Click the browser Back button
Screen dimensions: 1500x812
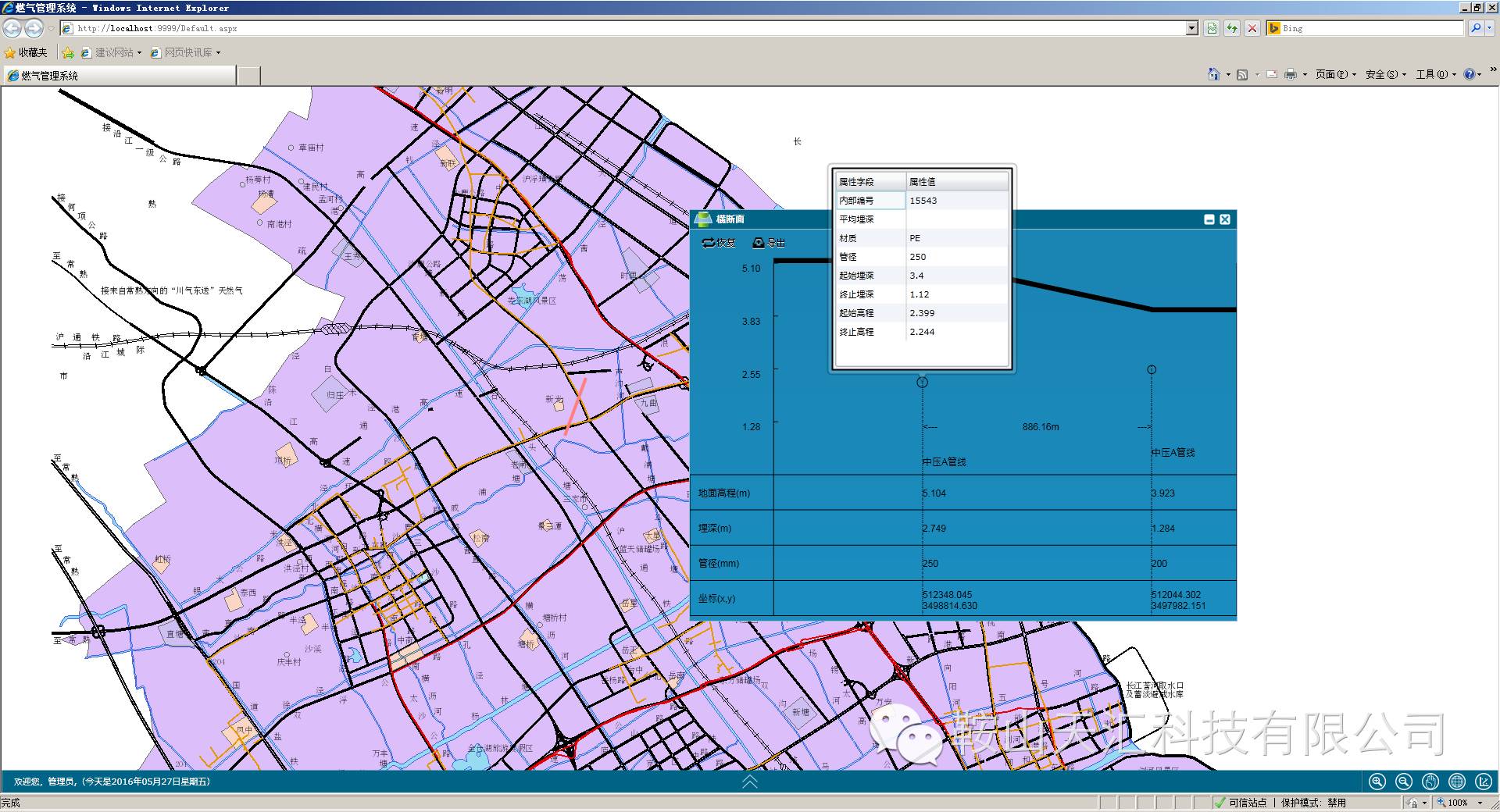[x=12, y=29]
